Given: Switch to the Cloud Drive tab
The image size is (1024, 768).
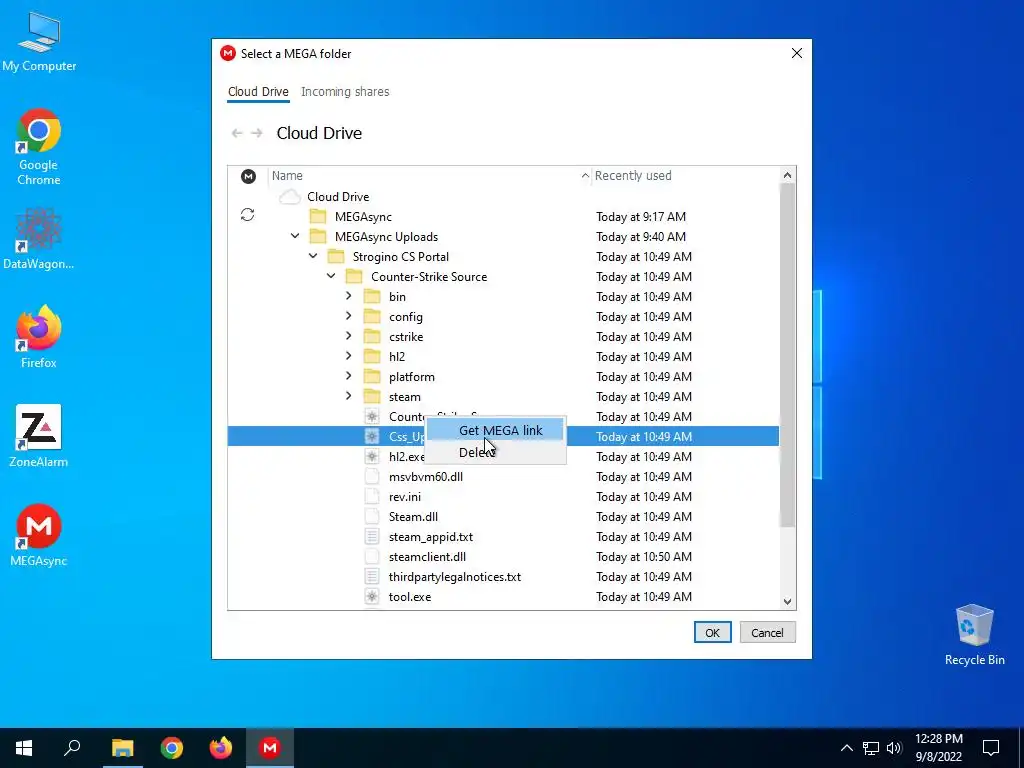Looking at the screenshot, I should click(258, 92).
